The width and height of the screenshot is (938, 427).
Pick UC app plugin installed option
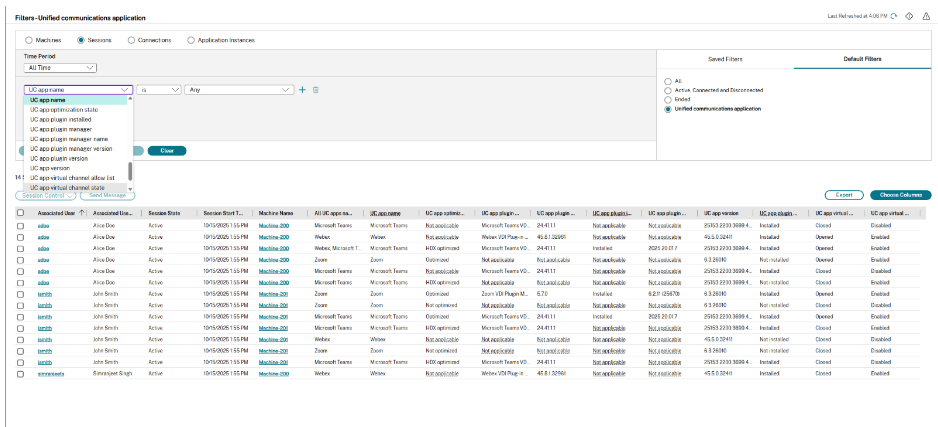(x=75, y=120)
